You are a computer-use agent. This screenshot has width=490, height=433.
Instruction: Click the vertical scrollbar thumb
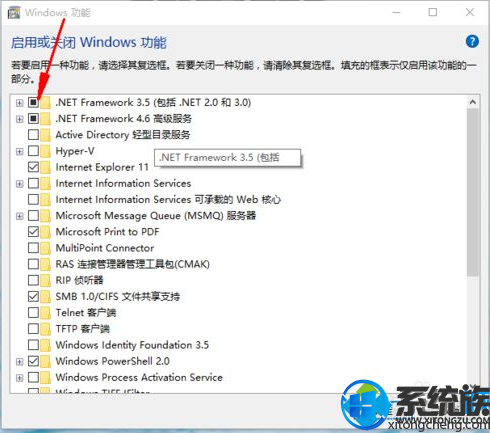click(473, 192)
